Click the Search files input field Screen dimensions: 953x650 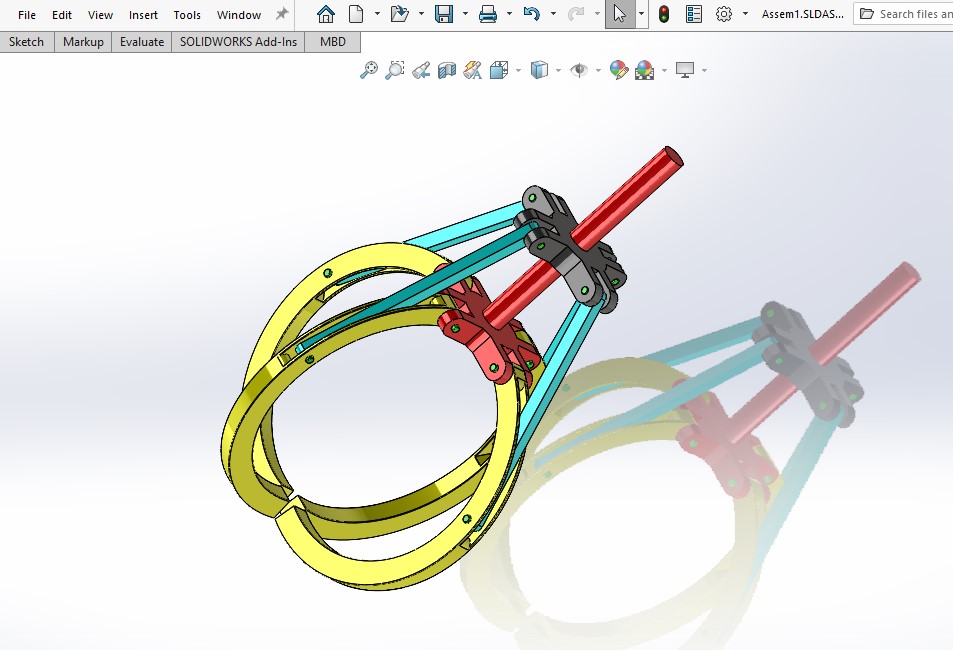tap(904, 14)
